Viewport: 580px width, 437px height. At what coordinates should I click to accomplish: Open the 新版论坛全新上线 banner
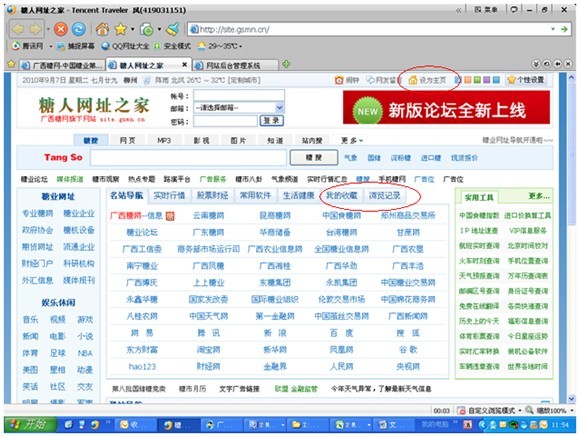(x=446, y=107)
